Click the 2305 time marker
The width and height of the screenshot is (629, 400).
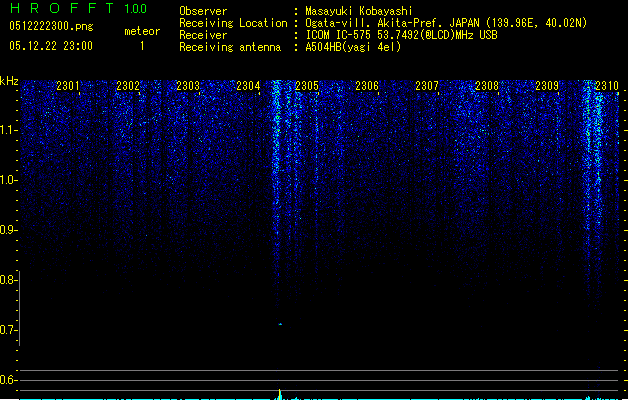tap(307, 86)
